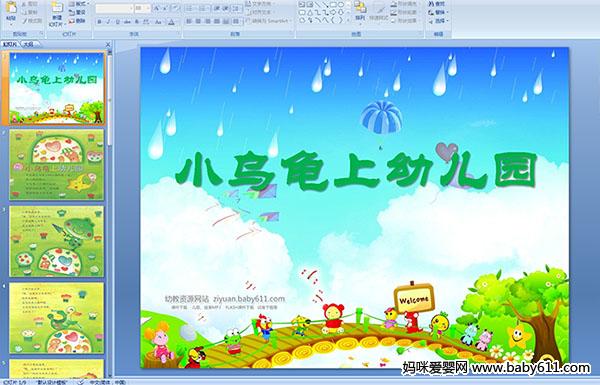Image resolution: width=600 pixels, height=385 pixels.
Task: Expand the Convert to SmartArt dropdown
Action: click(291, 21)
